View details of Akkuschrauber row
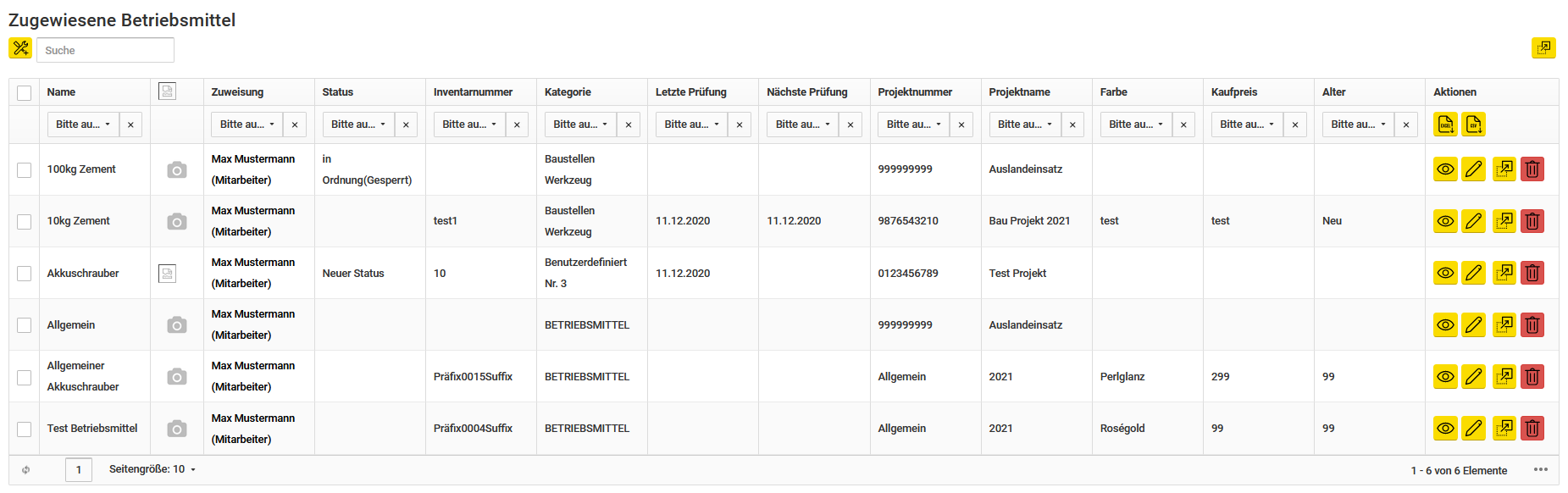 (1445, 273)
